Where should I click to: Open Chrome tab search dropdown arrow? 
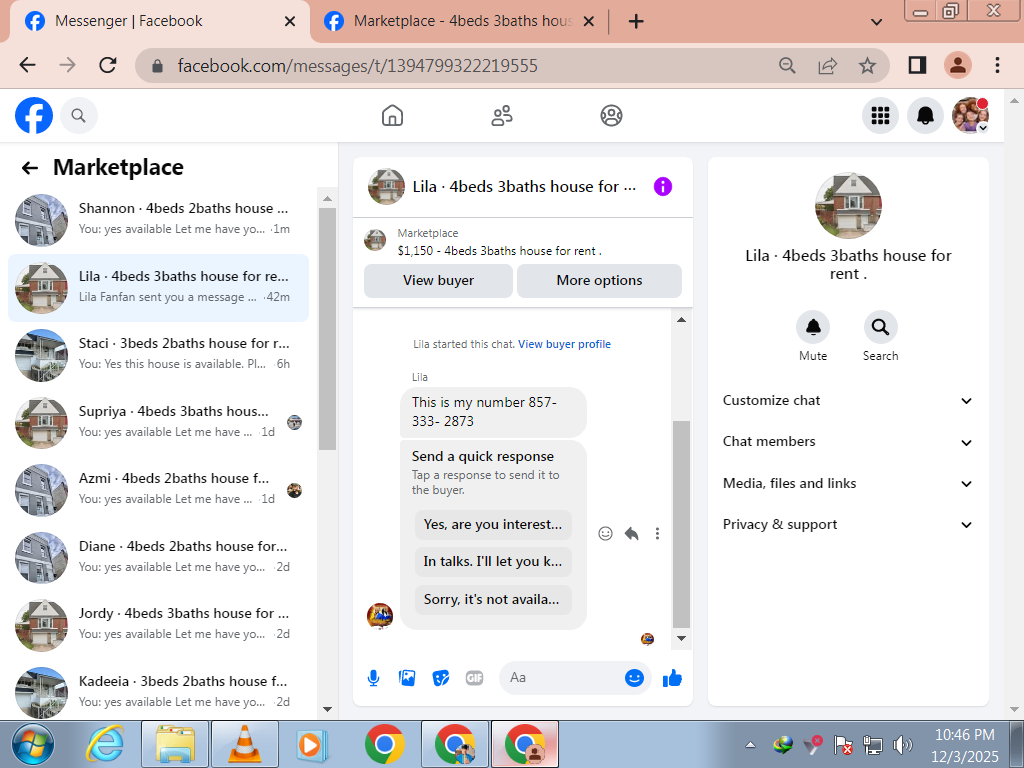[876, 22]
